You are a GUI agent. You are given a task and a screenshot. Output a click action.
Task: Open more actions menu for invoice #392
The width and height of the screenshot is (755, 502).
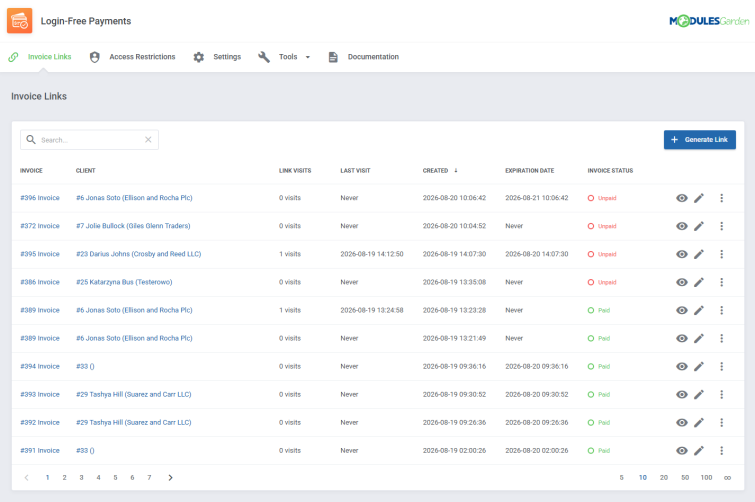(x=721, y=422)
